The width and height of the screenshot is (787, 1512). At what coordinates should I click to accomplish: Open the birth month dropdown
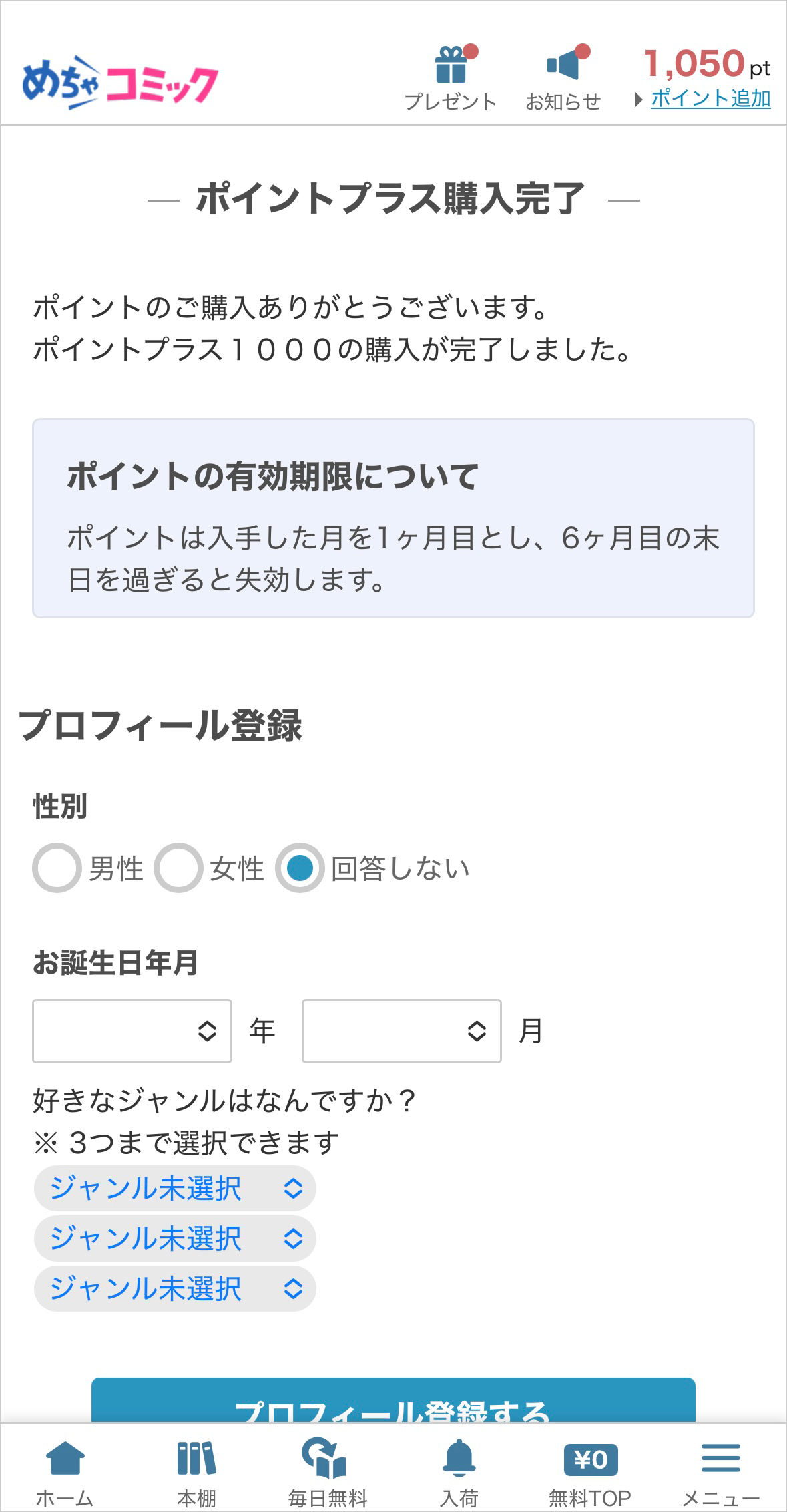coord(401,1030)
